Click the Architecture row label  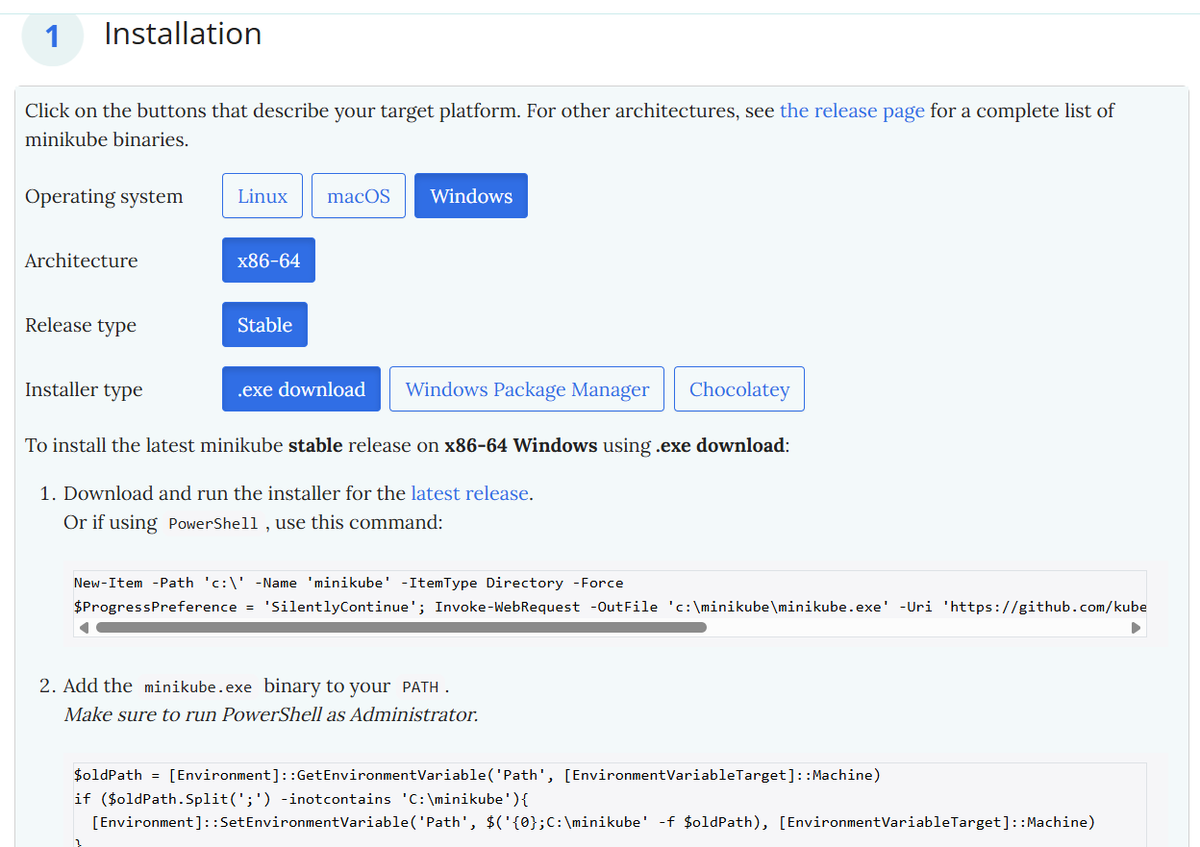pyautogui.click(x=81, y=260)
